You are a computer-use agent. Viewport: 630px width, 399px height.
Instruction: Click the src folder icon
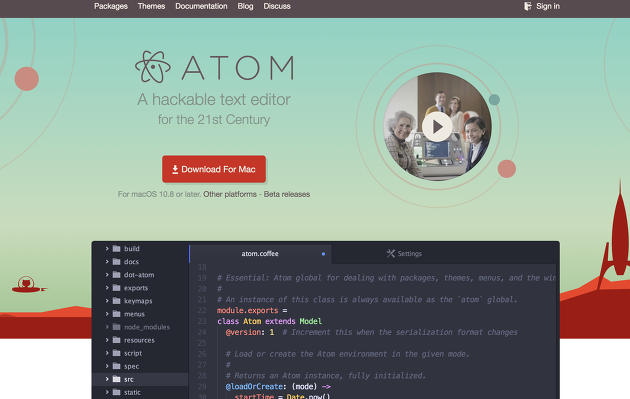pos(117,379)
